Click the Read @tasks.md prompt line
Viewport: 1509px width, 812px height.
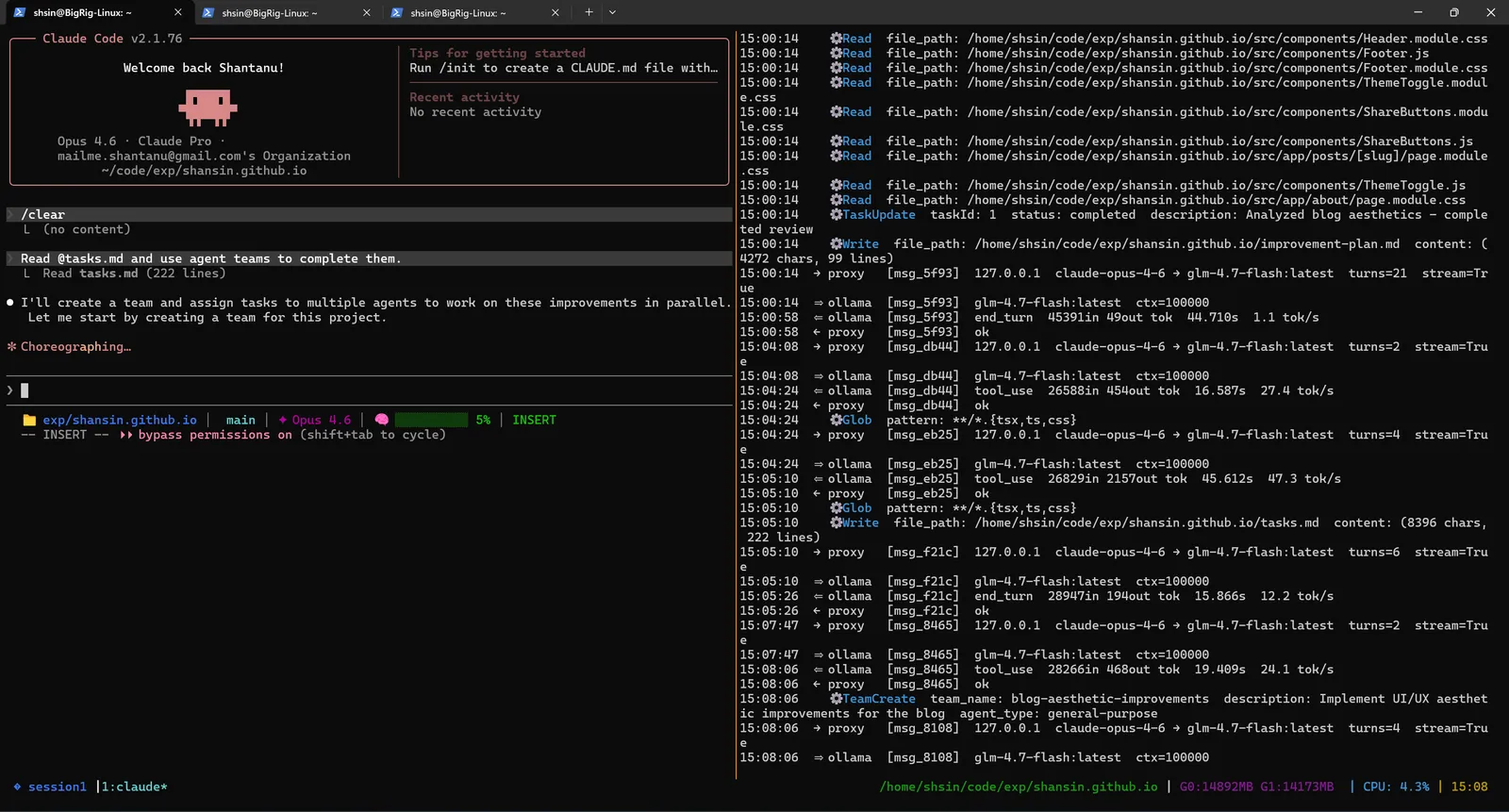(368, 258)
